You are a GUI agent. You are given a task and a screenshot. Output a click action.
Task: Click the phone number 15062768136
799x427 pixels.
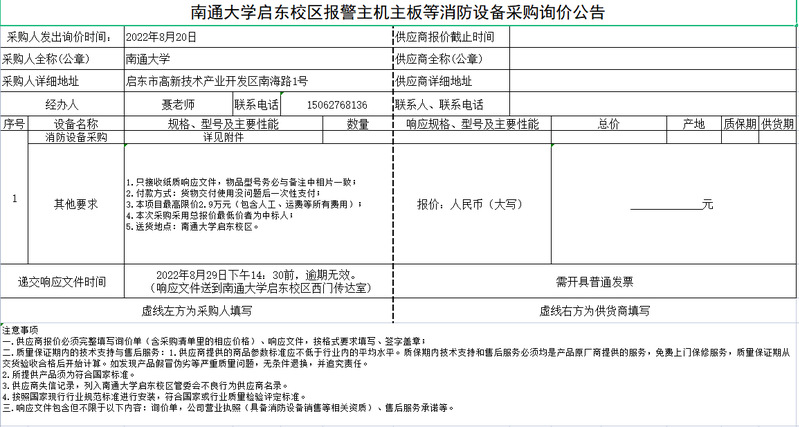click(337, 105)
